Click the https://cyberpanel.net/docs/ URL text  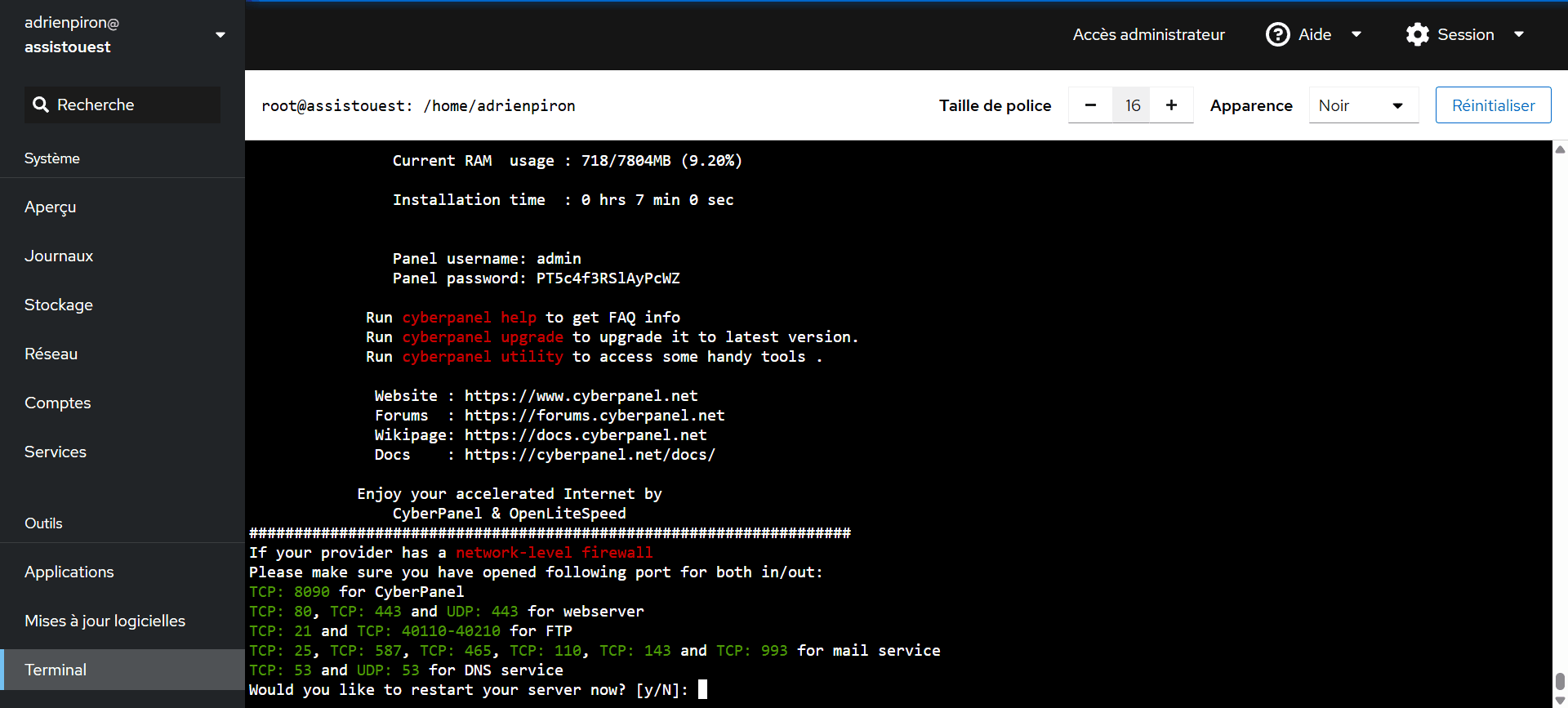click(x=590, y=455)
